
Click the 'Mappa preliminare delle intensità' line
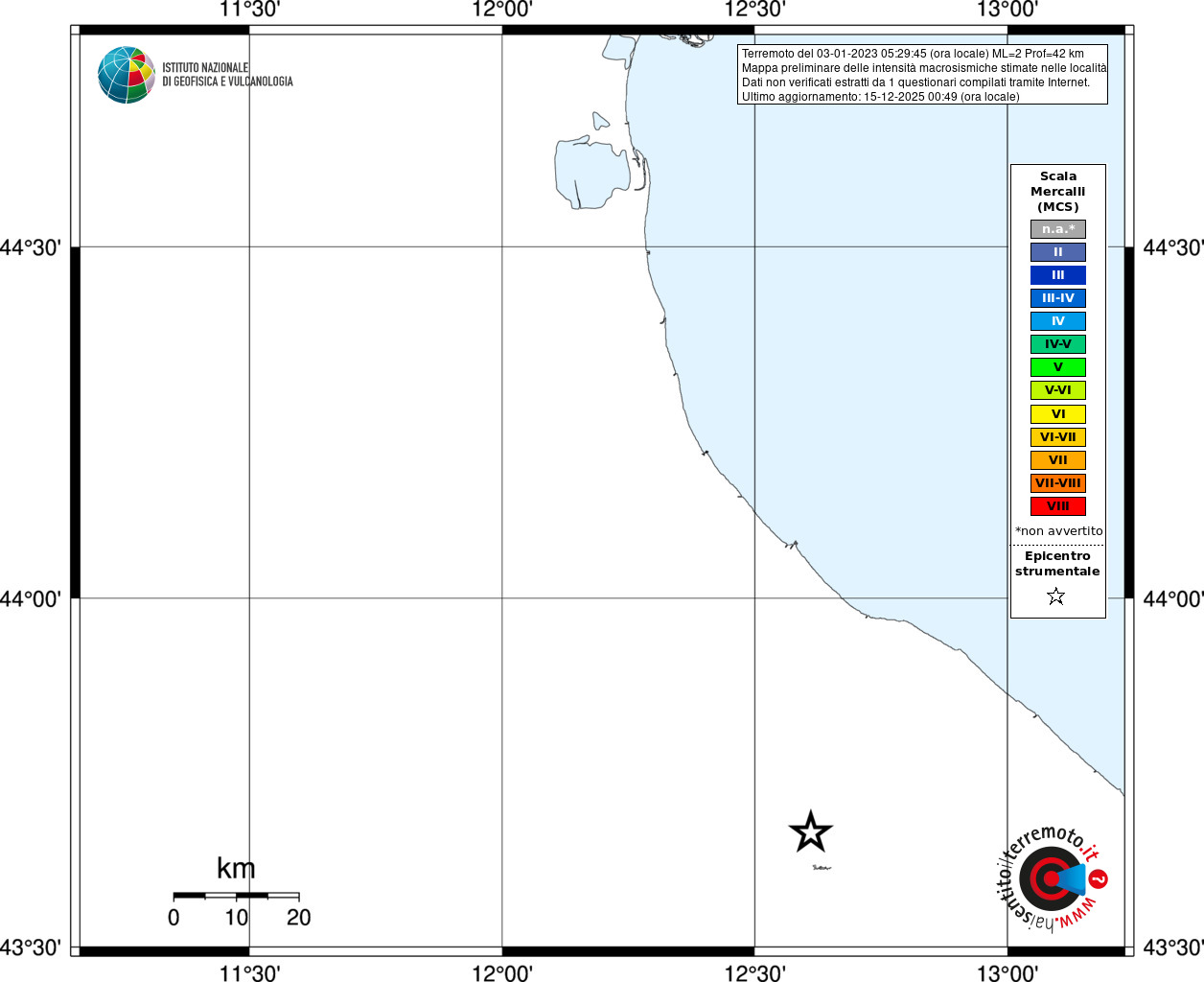[924, 68]
